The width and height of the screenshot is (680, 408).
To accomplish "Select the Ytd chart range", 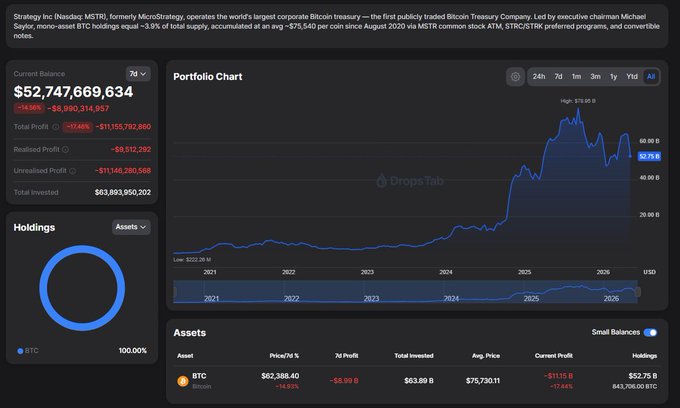I will point(632,77).
